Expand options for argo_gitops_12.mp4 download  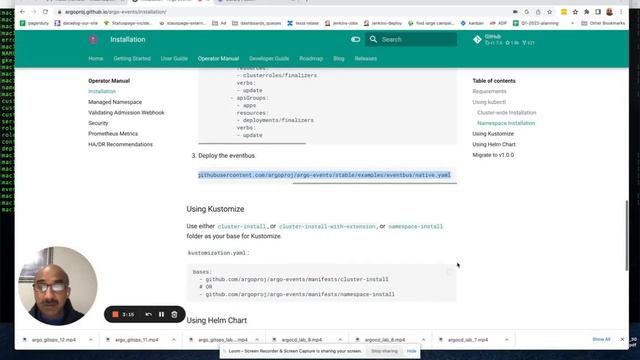[91, 340]
